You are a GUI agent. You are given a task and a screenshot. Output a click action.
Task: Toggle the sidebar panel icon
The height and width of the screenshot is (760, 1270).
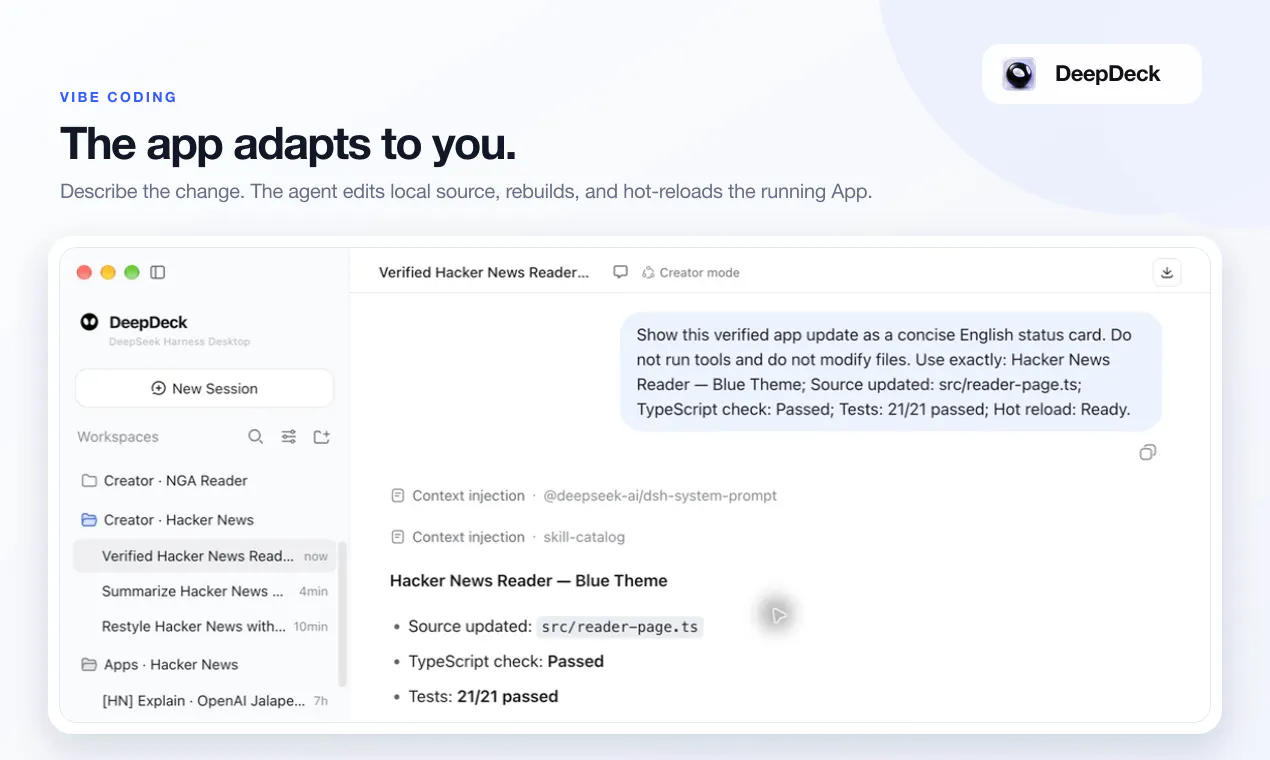click(158, 272)
